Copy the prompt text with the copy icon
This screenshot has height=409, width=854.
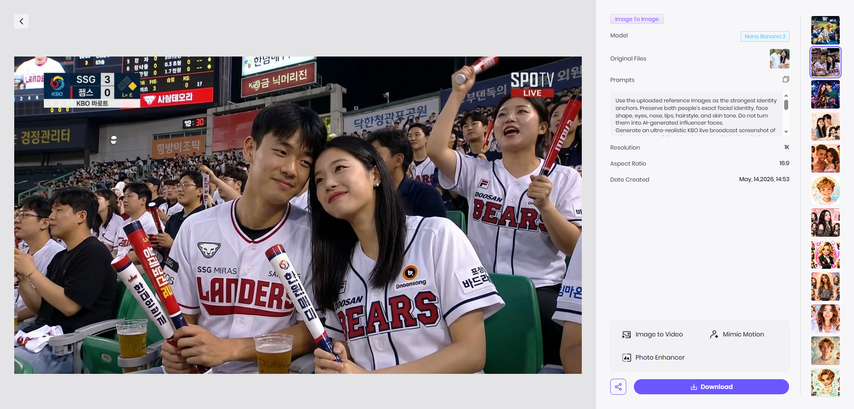click(x=785, y=80)
